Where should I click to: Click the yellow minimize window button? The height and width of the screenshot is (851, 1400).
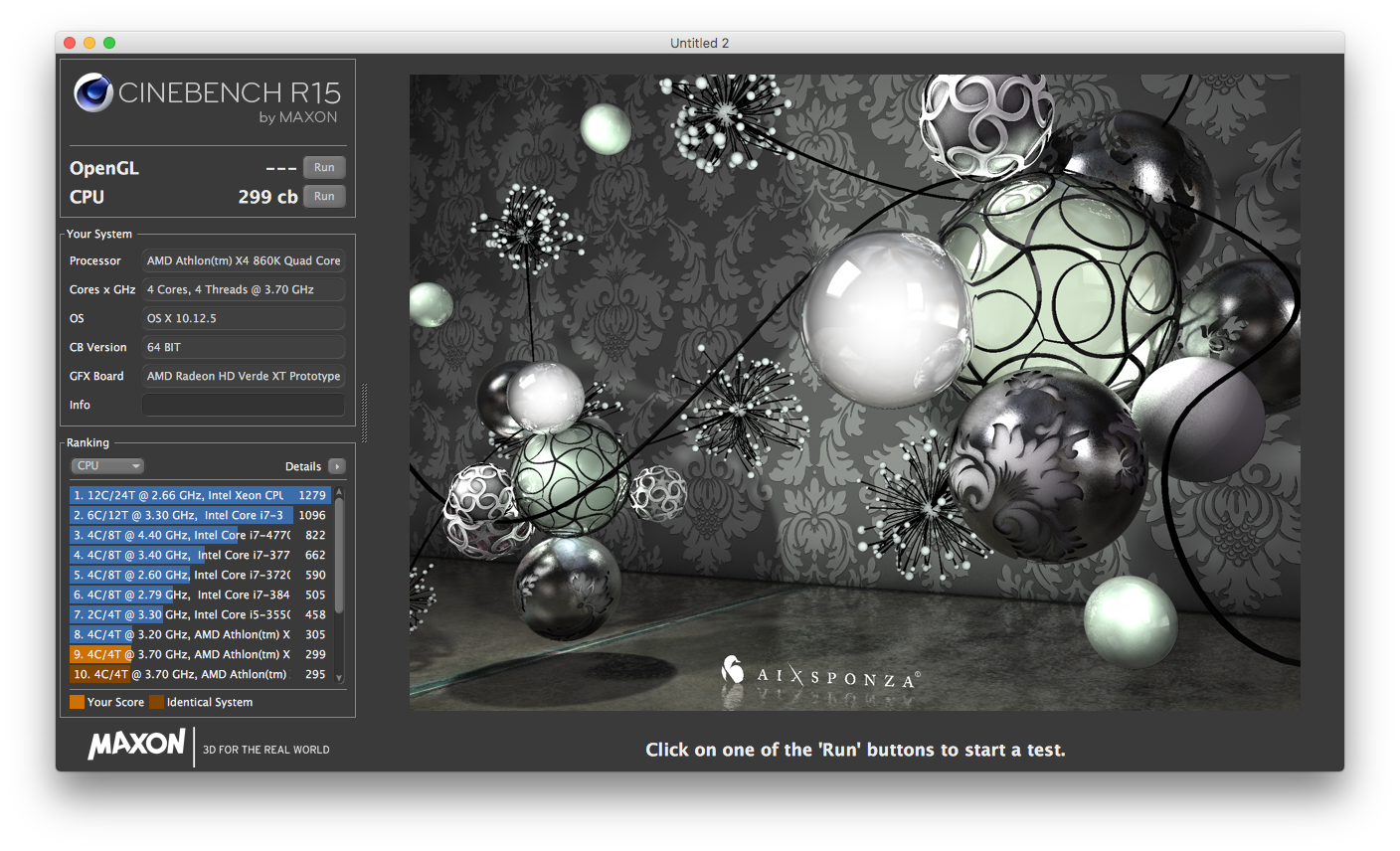click(x=89, y=43)
